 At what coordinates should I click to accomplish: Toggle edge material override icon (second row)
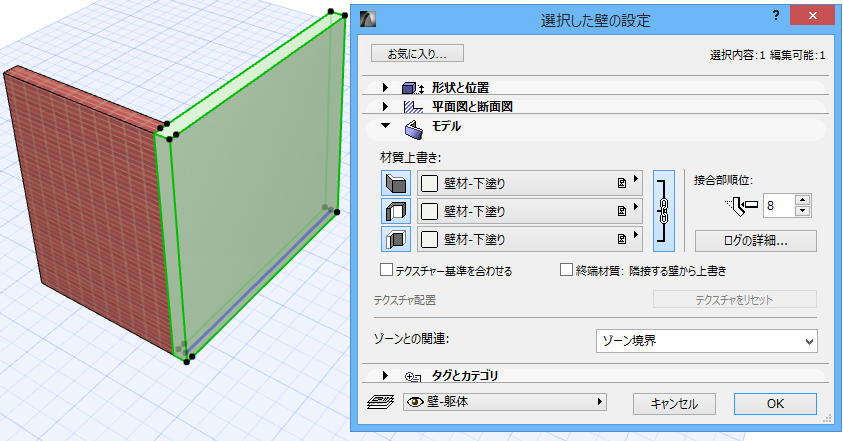[x=396, y=211]
